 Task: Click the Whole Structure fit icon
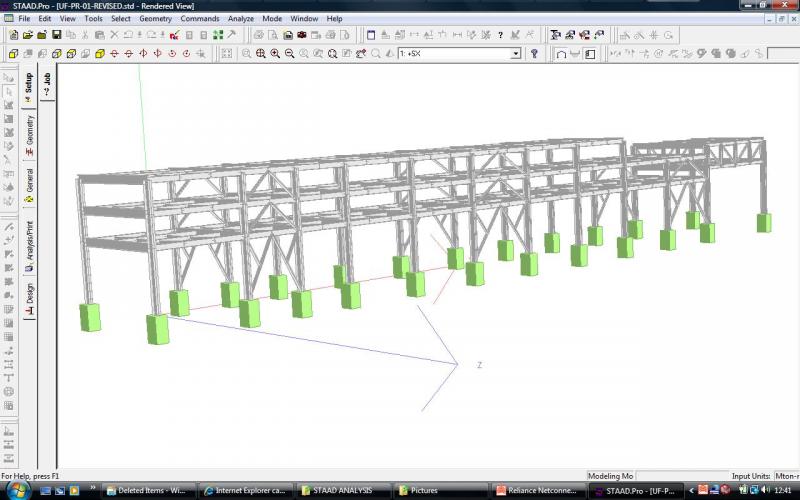[226, 54]
